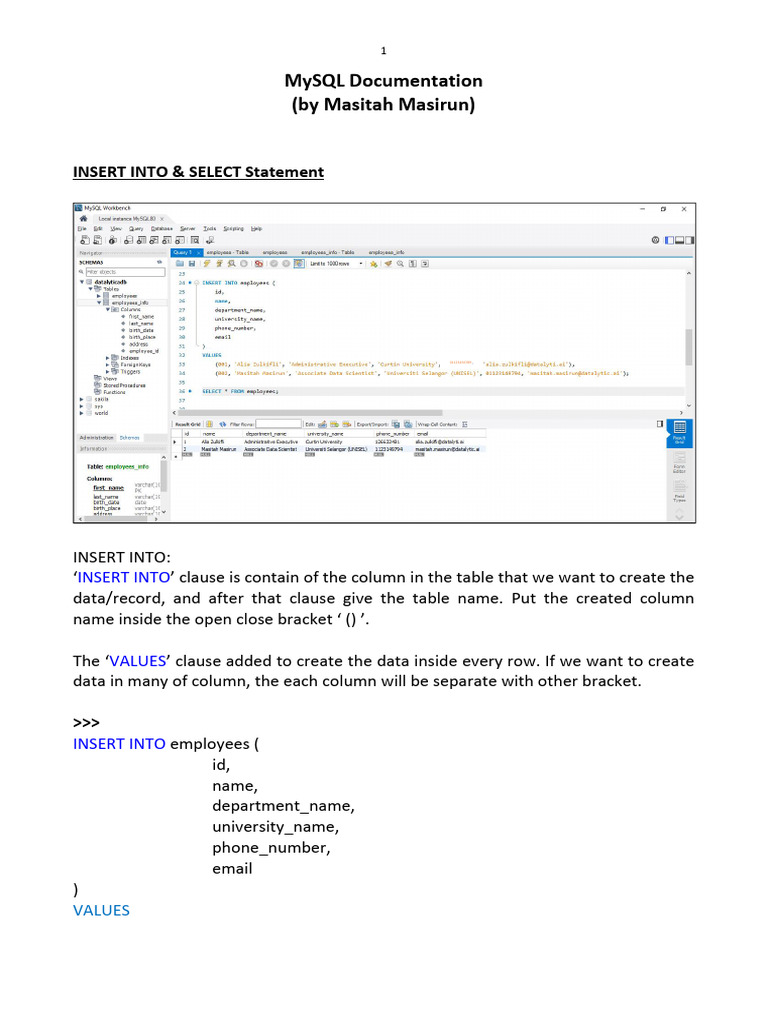Click the Workbench home icon
This screenshot has width=768, height=1024.
coord(84,219)
